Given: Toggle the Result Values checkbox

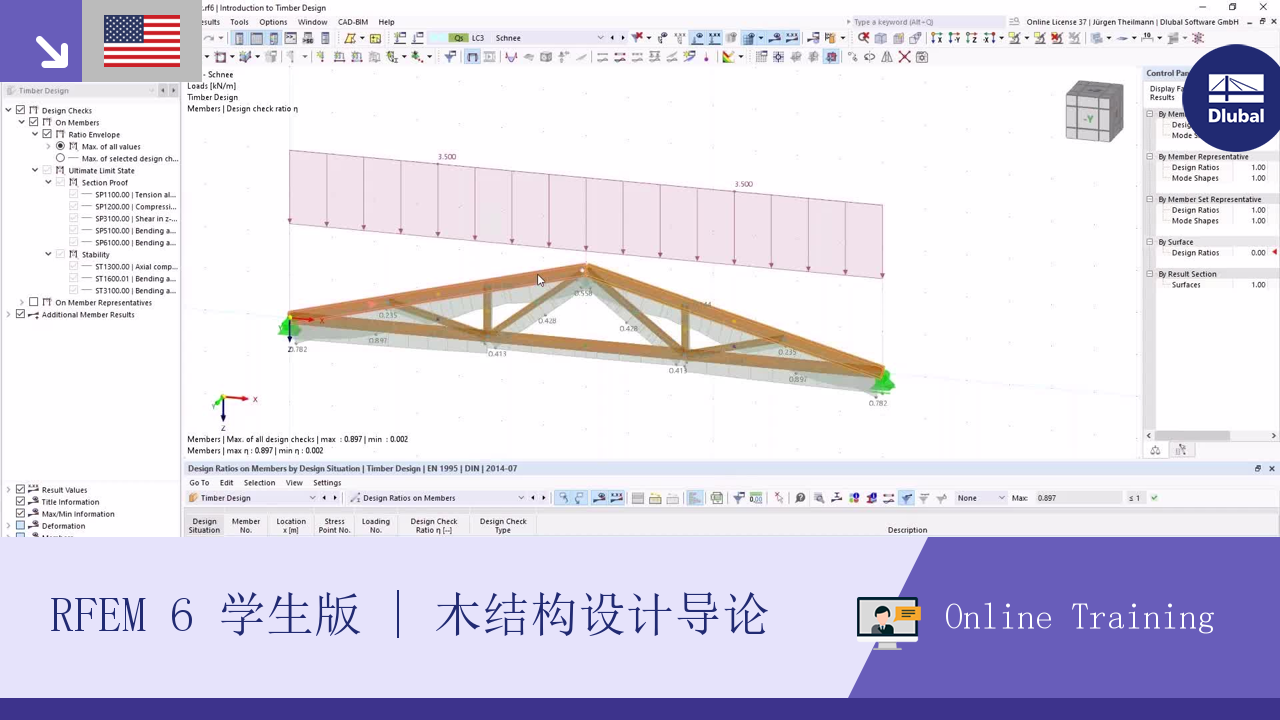Looking at the screenshot, I should [21, 490].
